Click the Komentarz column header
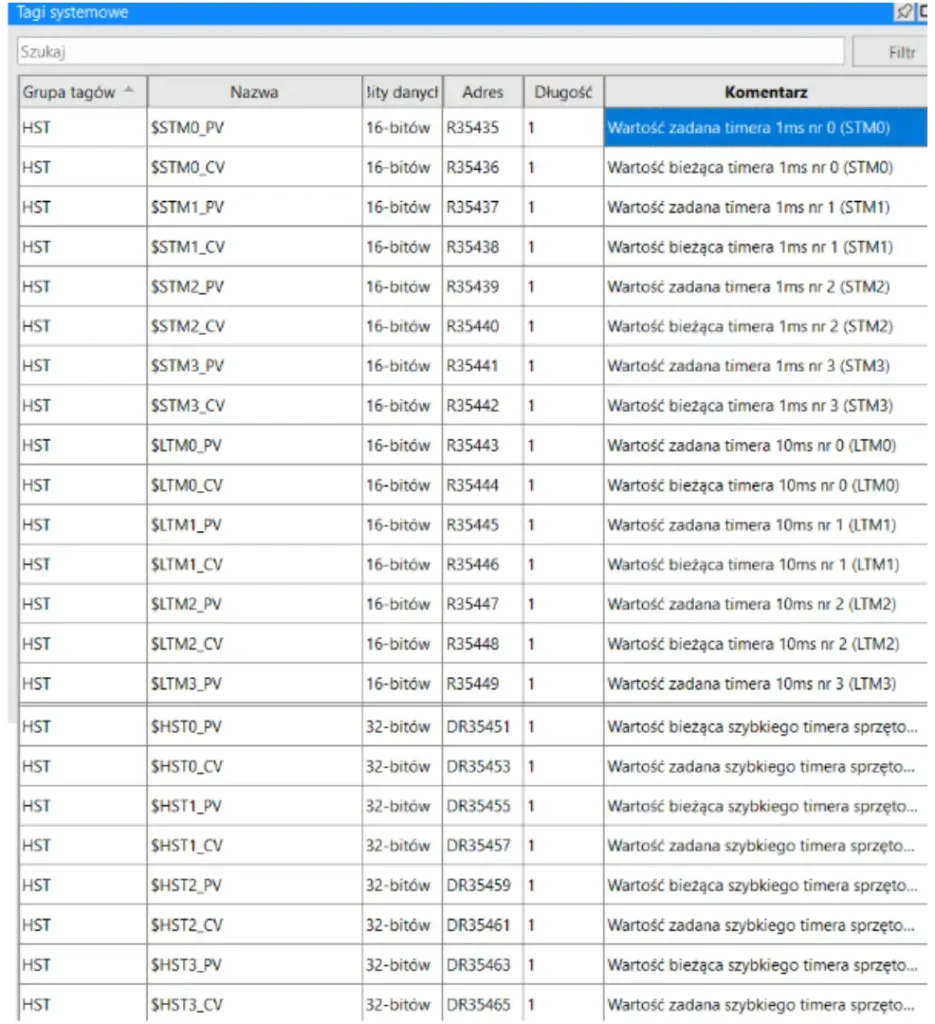935x1024 pixels. tap(766, 92)
